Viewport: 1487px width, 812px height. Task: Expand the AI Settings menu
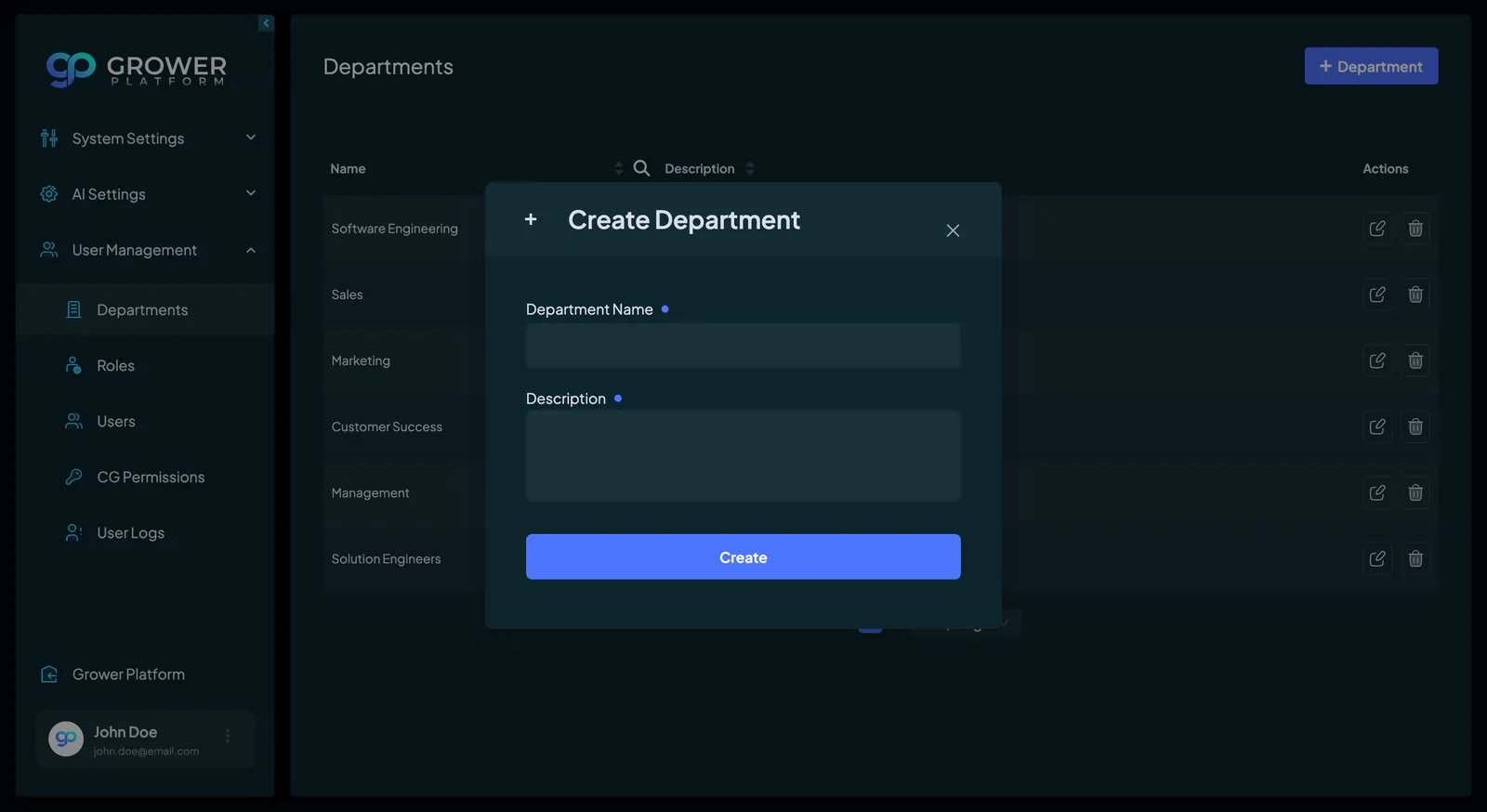(146, 194)
